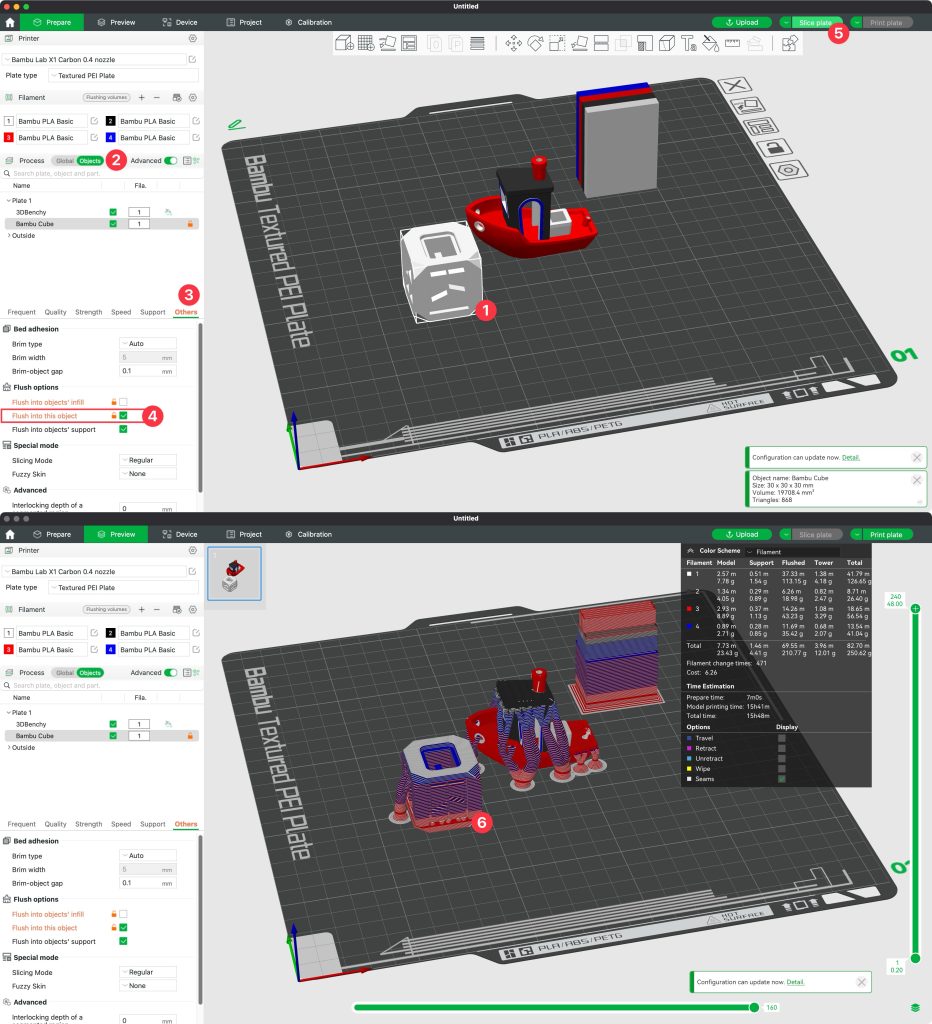Screen dimensions: 932x1024
Task: Toggle the red-outlined Flush into this object checkbox
Action: point(123,415)
